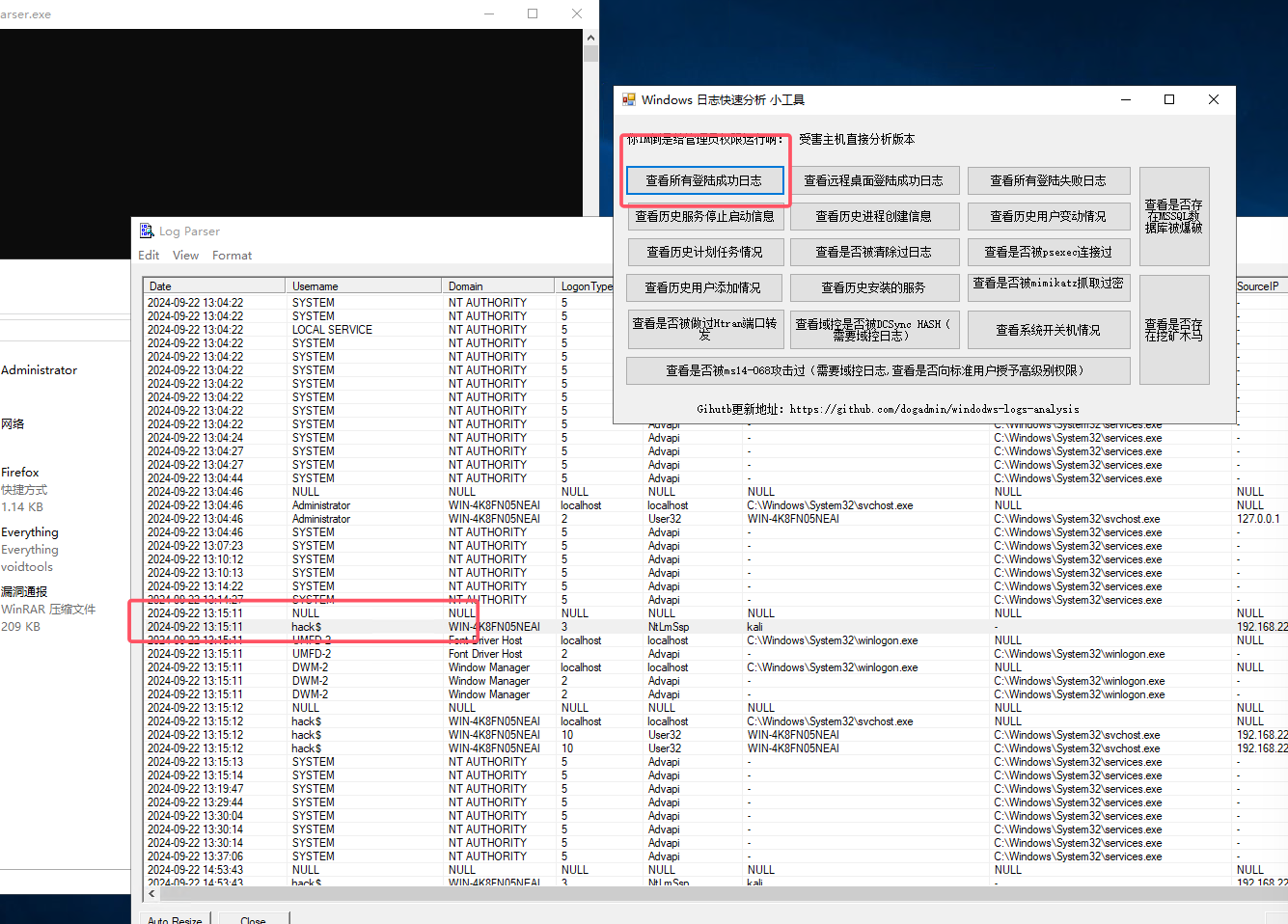Click 查看系统开关机情况 button
1288x924 pixels.
[x=1049, y=329]
